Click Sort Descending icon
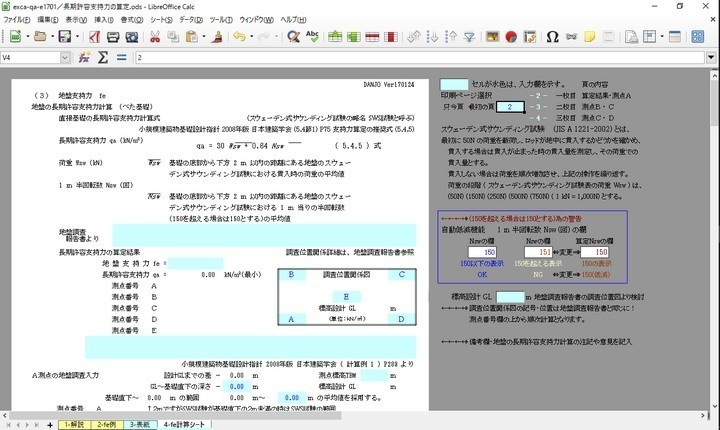The height and width of the screenshot is (430, 720). click(450, 37)
